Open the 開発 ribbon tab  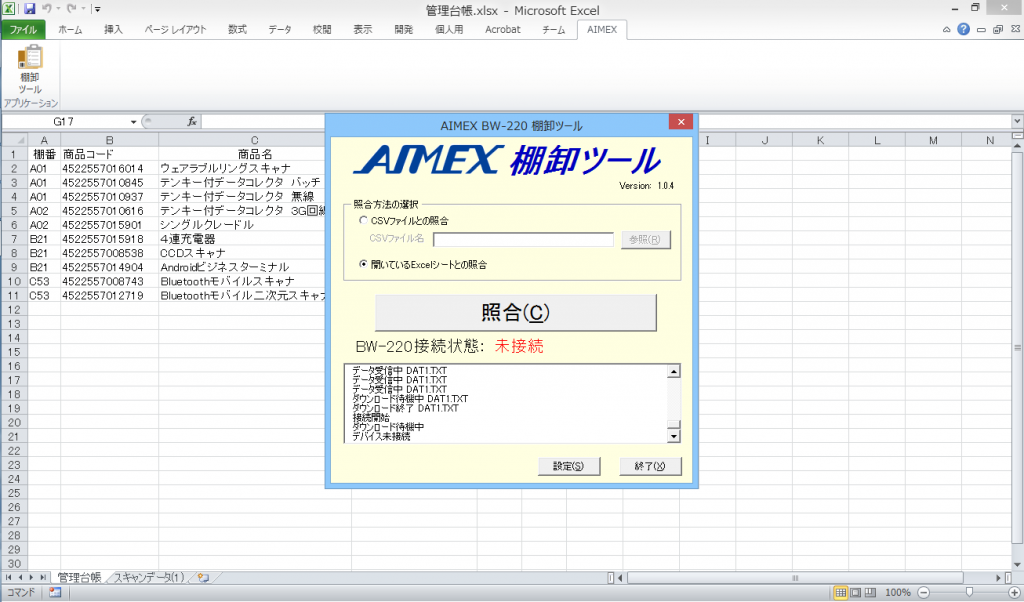coord(404,29)
